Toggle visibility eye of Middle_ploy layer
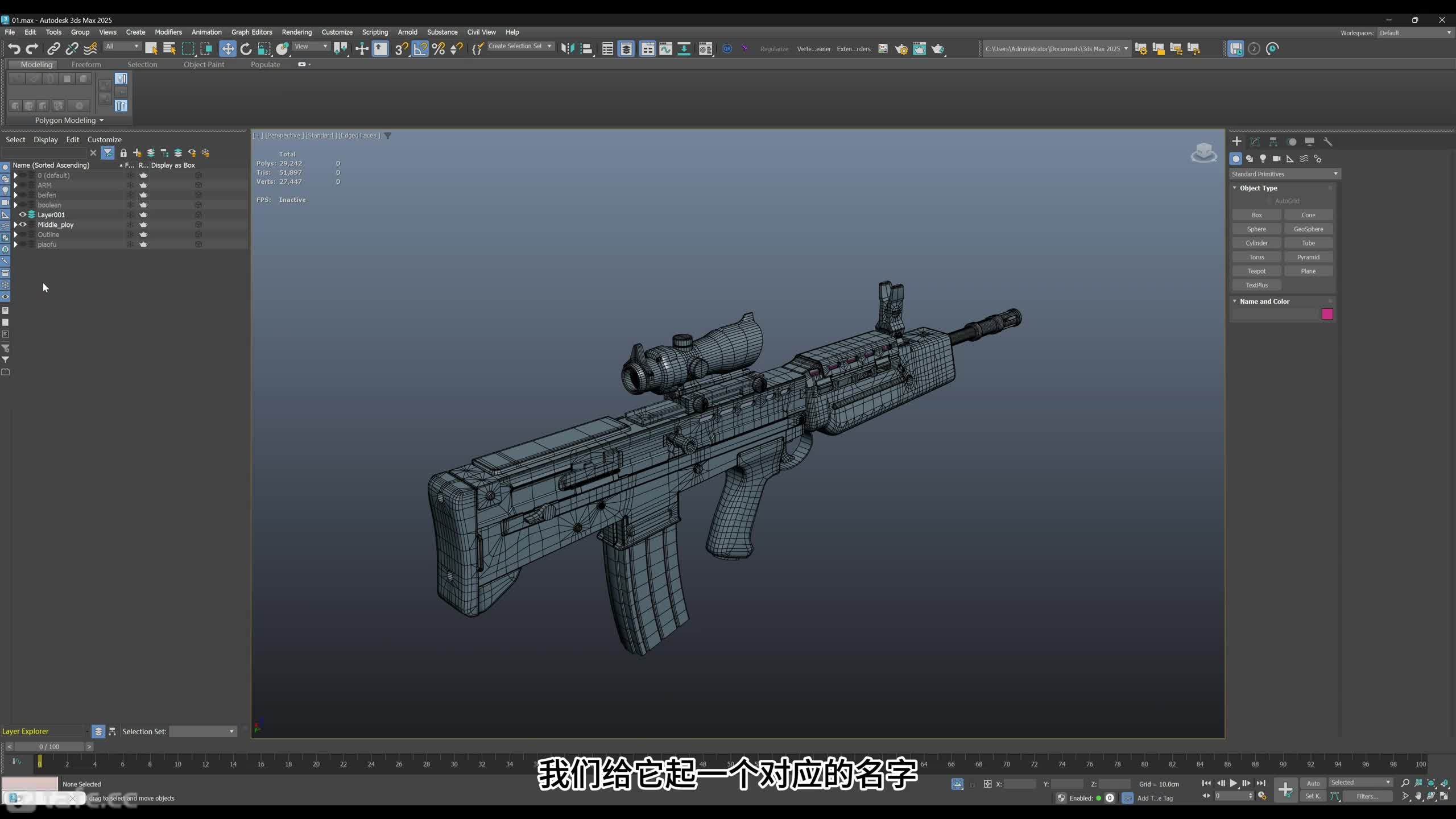 pyautogui.click(x=23, y=225)
